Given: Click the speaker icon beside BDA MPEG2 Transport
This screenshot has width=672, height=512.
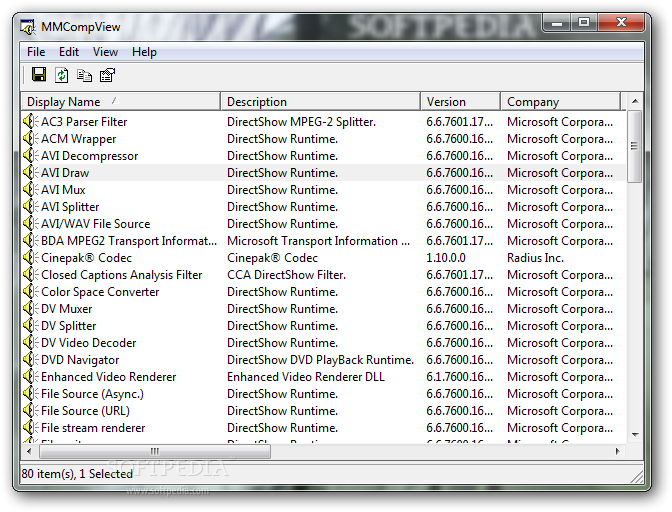Looking at the screenshot, I should pyautogui.click(x=31, y=241).
